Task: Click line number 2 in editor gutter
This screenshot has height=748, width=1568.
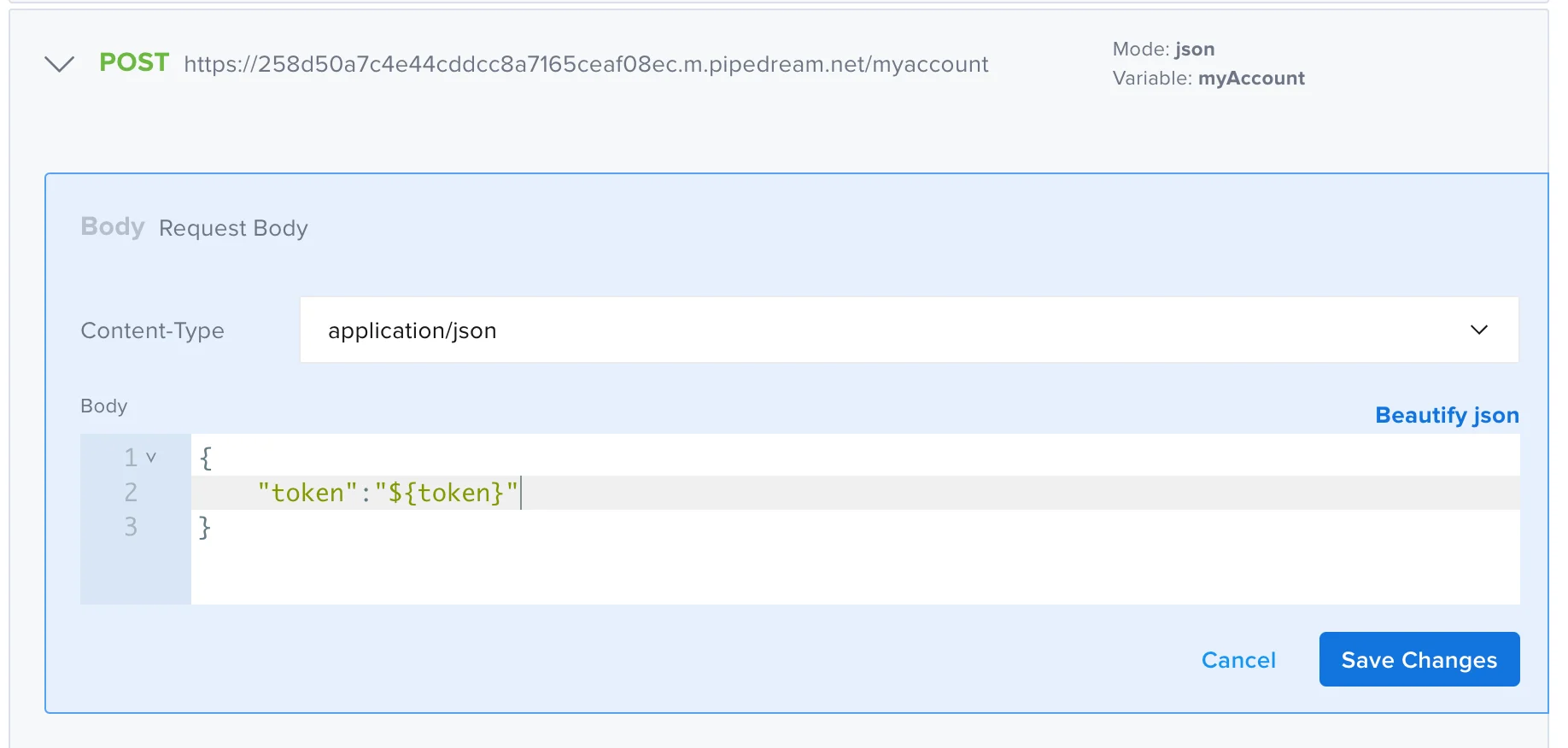Action: coord(131,493)
